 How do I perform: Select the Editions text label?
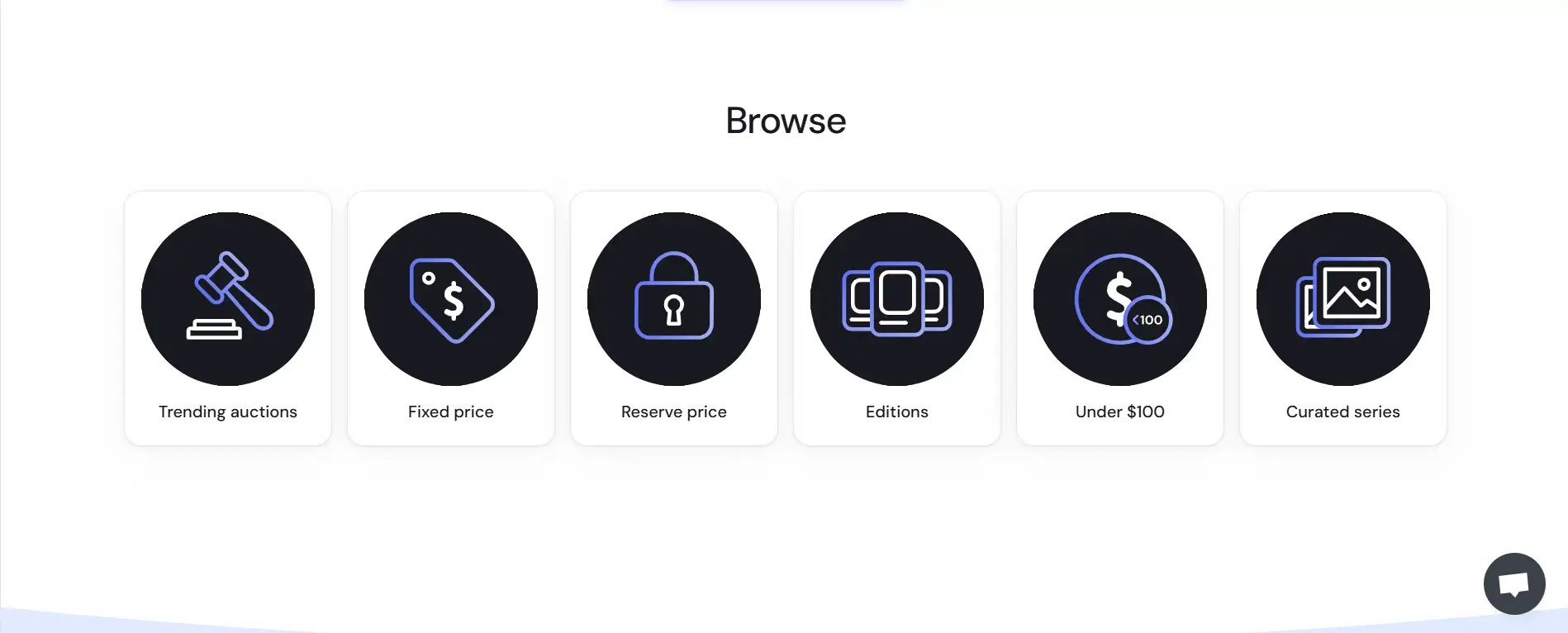(x=897, y=412)
